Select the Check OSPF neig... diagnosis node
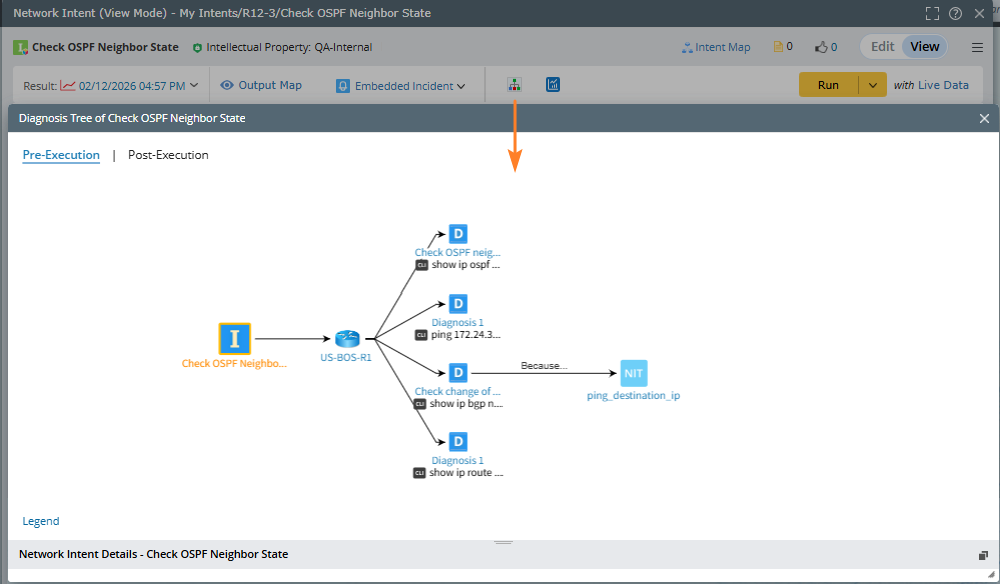This screenshot has height=584, width=1000. (458, 234)
